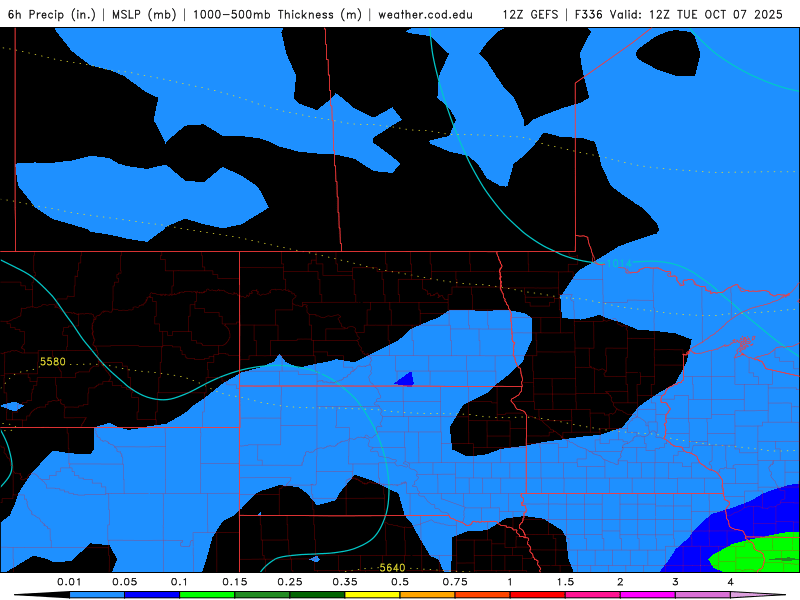Click the light blue 0.01–0.05 legend swatch

pyautogui.click(x=97, y=595)
